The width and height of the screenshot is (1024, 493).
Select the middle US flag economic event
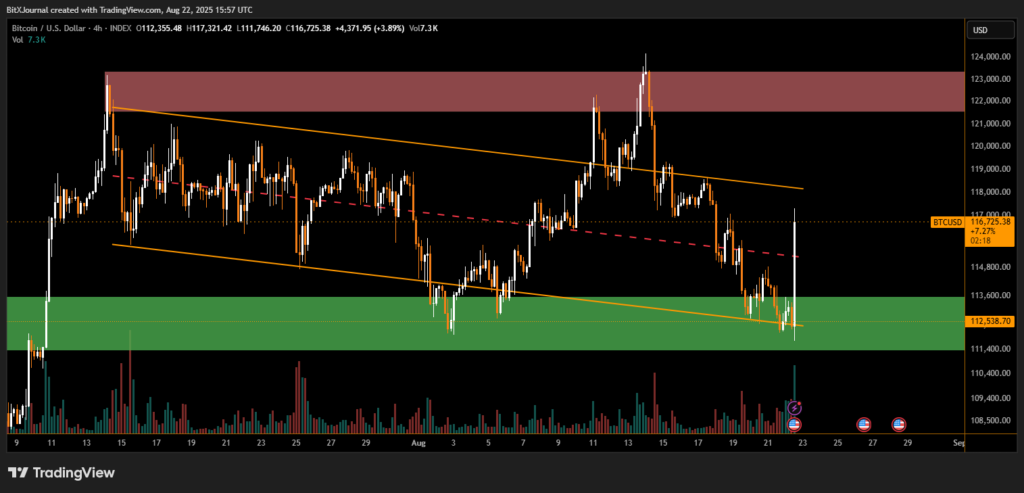coord(864,424)
